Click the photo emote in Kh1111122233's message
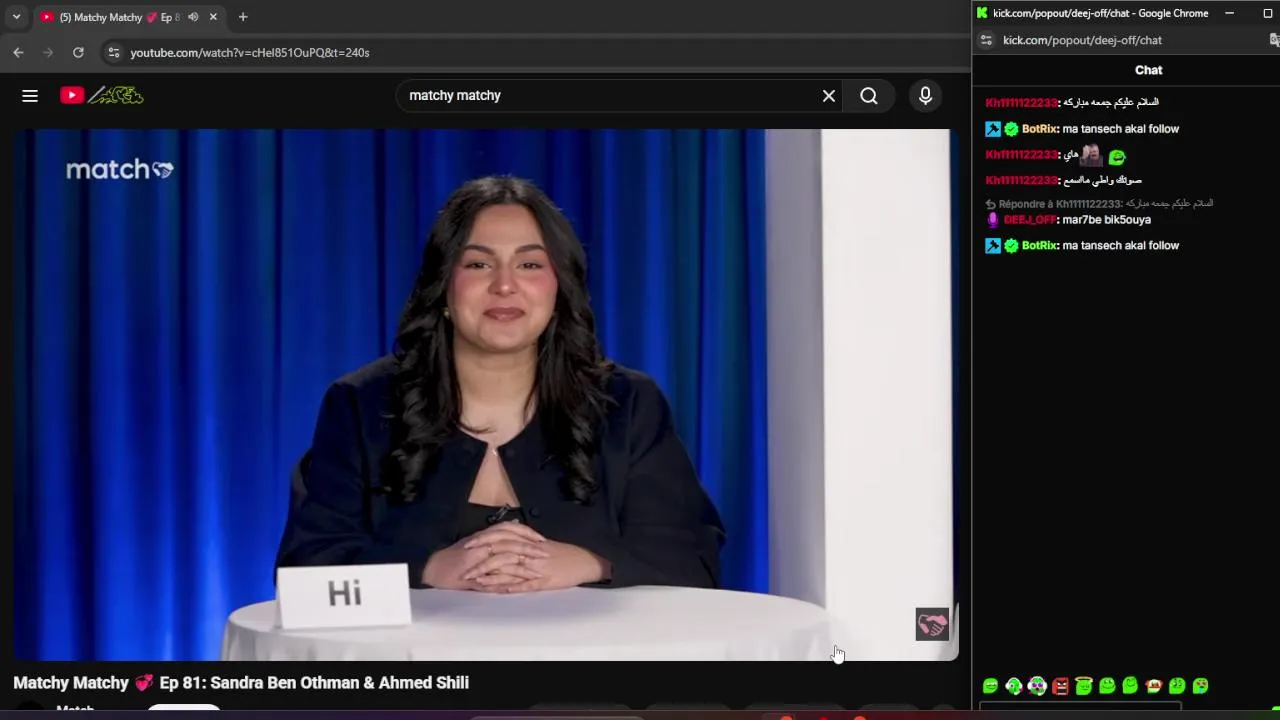1280x720 pixels. [x=1091, y=155]
